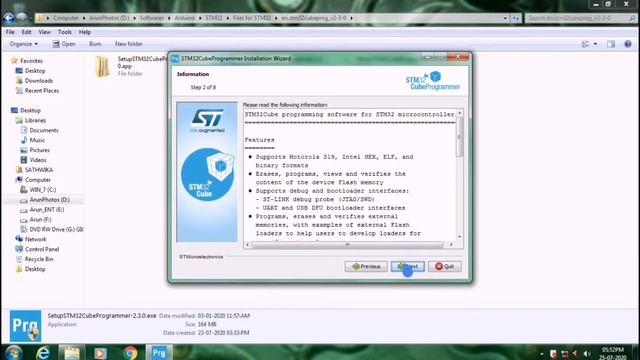Click the Explorer back navigation arrow
The image size is (640, 360).
click(9, 18)
